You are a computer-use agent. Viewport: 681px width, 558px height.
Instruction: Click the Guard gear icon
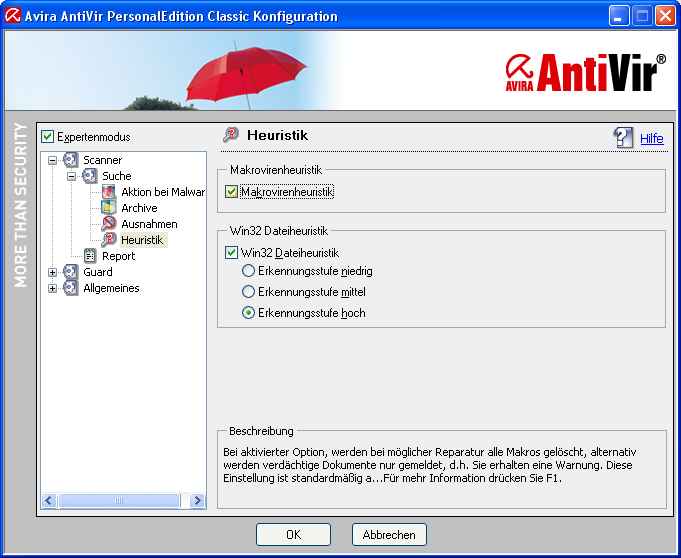pyautogui.click(x=70, y=272)
